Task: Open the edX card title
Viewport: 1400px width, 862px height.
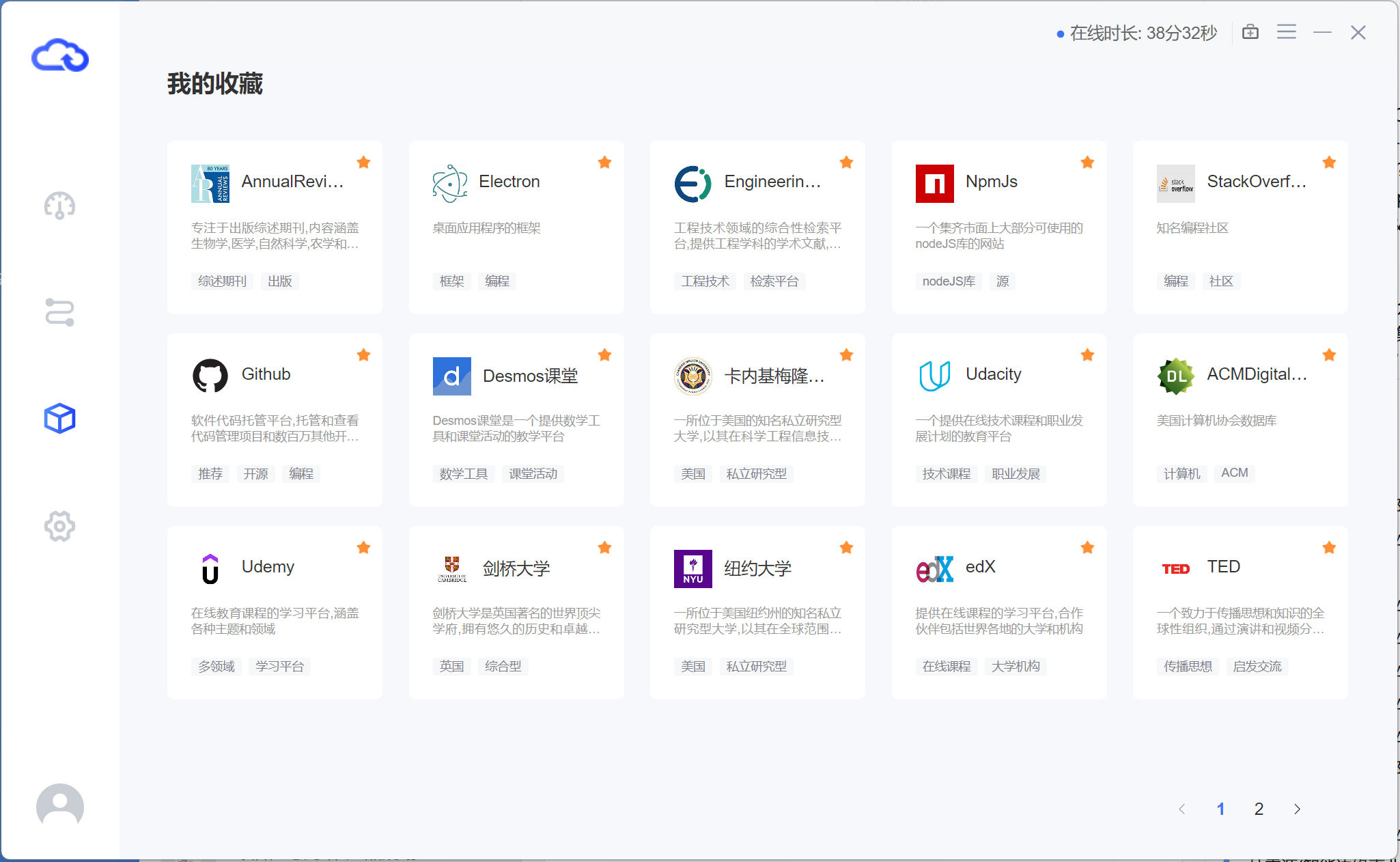Action: 981,567
